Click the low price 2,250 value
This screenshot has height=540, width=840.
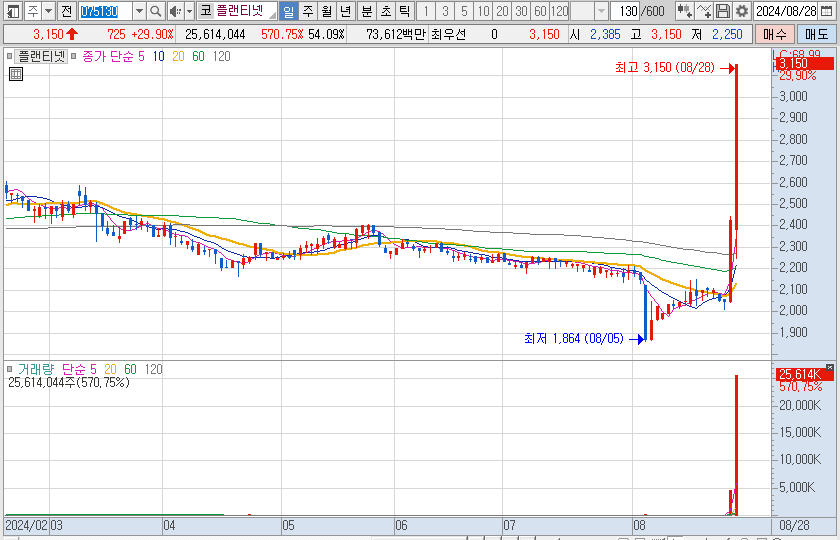pos(727,35)
